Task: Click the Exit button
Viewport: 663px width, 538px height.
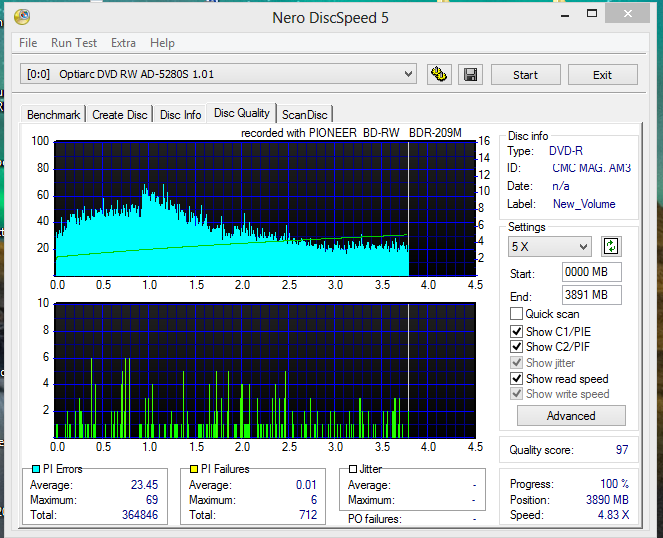Action: (x=603, y=75)
